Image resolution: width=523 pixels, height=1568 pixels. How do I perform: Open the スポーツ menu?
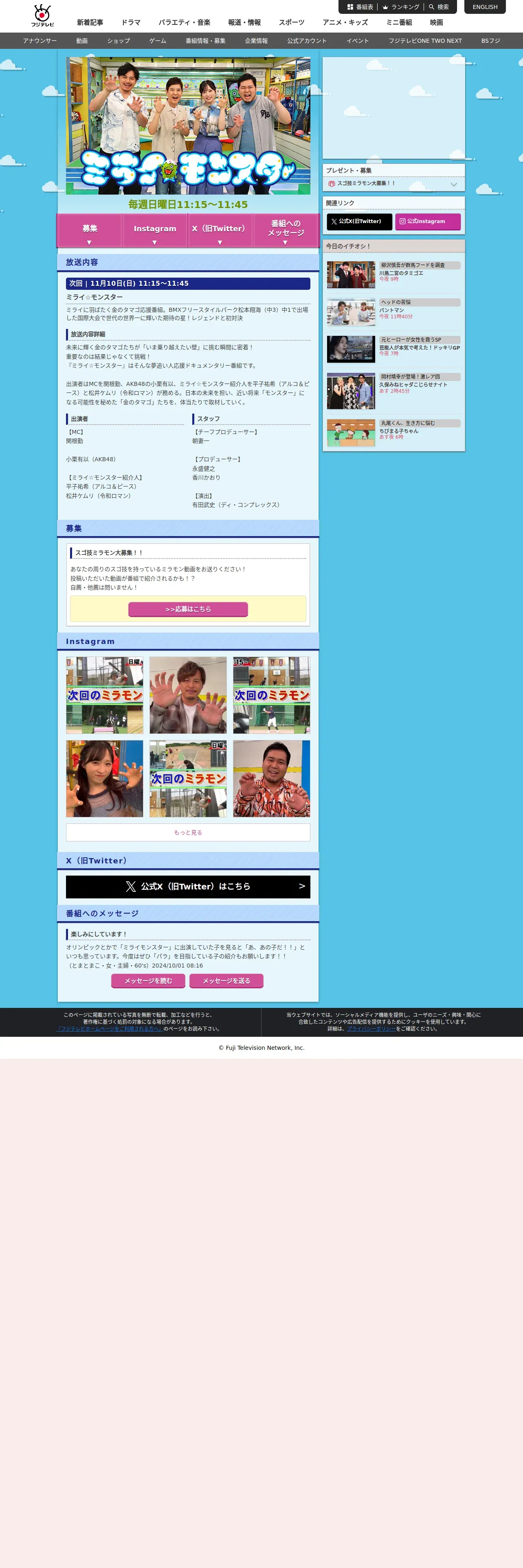(x=292, y=22)
